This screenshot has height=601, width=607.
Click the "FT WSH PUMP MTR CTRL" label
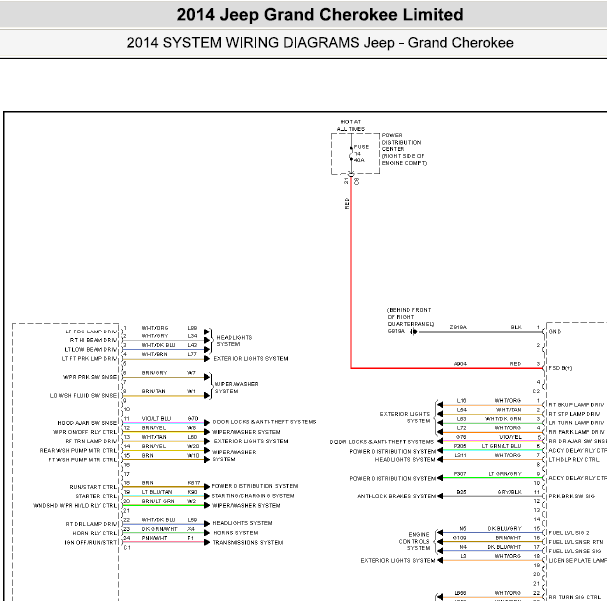(x=82, y=460)
